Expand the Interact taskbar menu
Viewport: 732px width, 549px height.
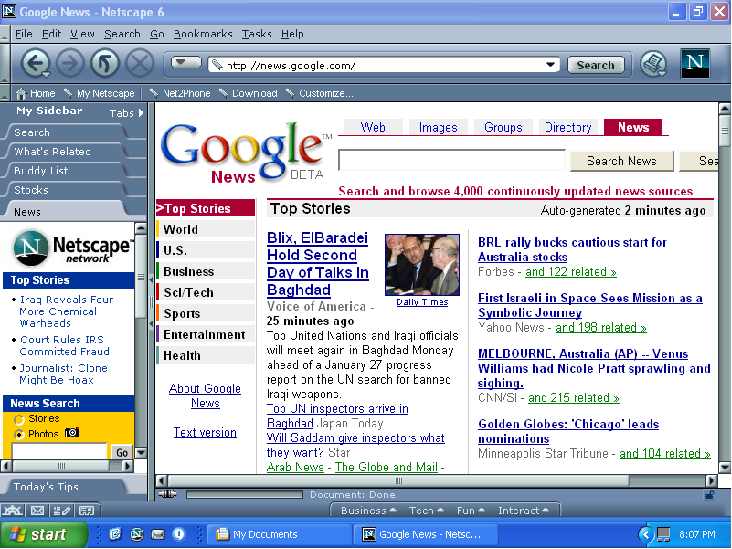click(x=523, y=511)
